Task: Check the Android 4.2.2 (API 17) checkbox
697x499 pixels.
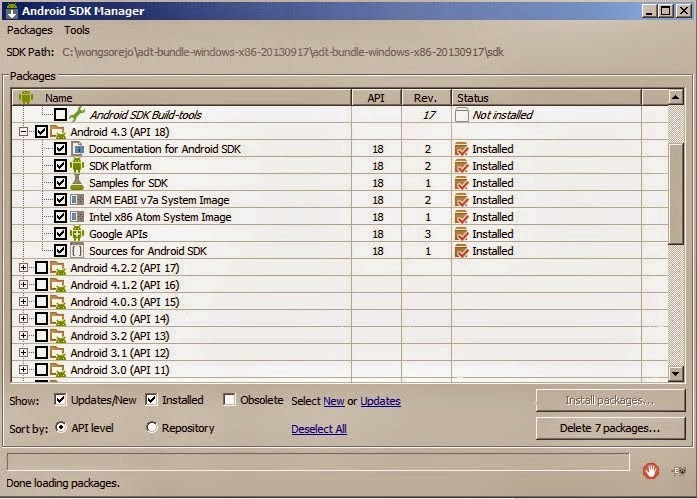Action: 41,267
